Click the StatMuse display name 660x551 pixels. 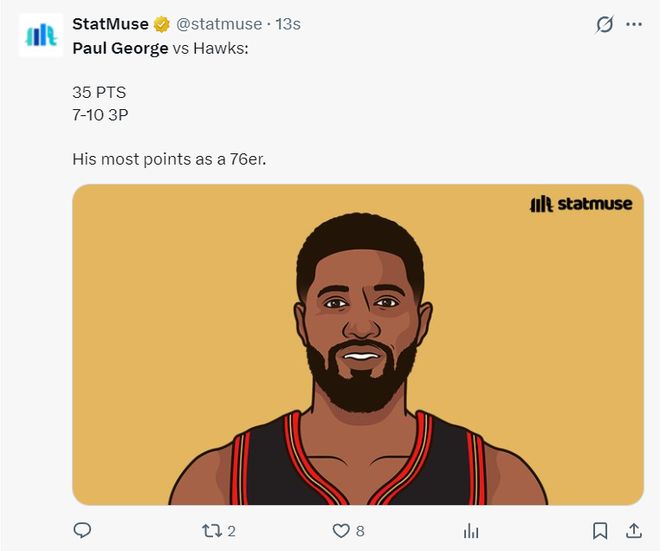(x=110, y=24)
